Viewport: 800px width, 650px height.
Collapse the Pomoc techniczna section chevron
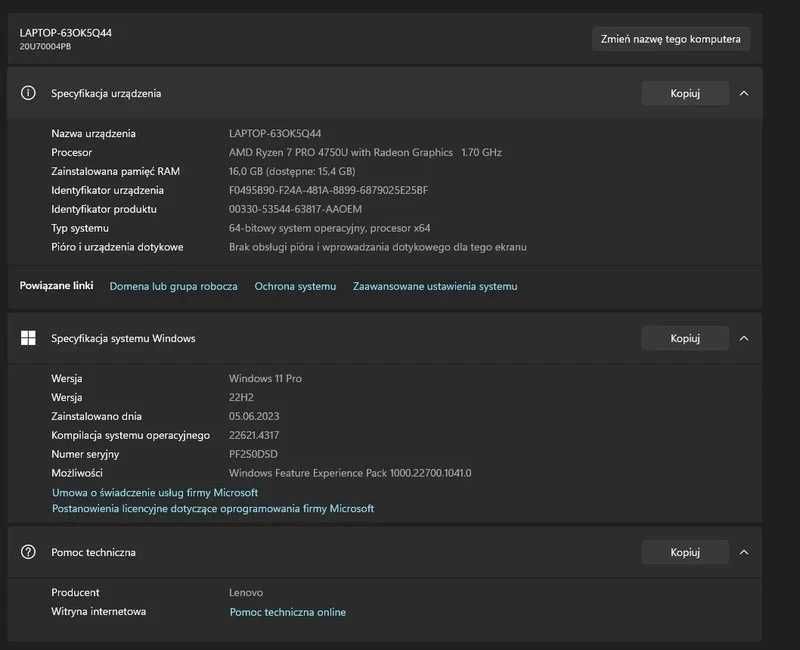[x=744, y=552]
